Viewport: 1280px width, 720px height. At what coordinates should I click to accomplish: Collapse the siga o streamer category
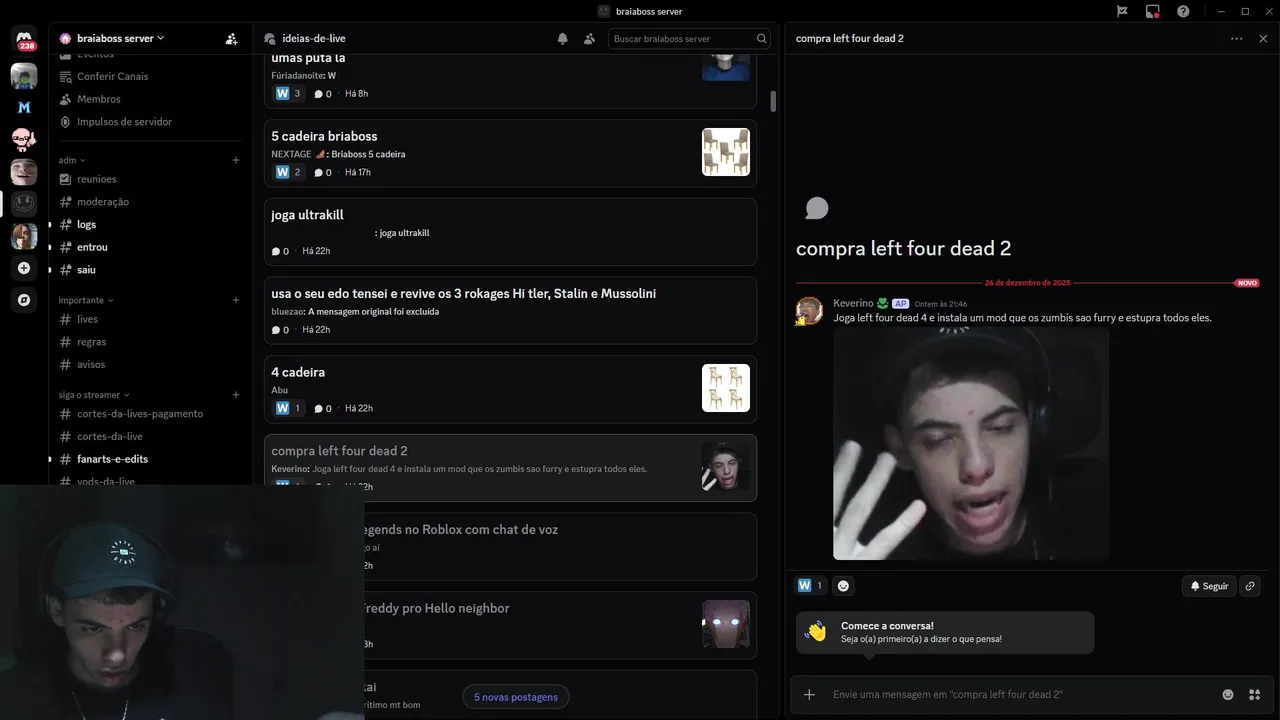click(94, 395)
